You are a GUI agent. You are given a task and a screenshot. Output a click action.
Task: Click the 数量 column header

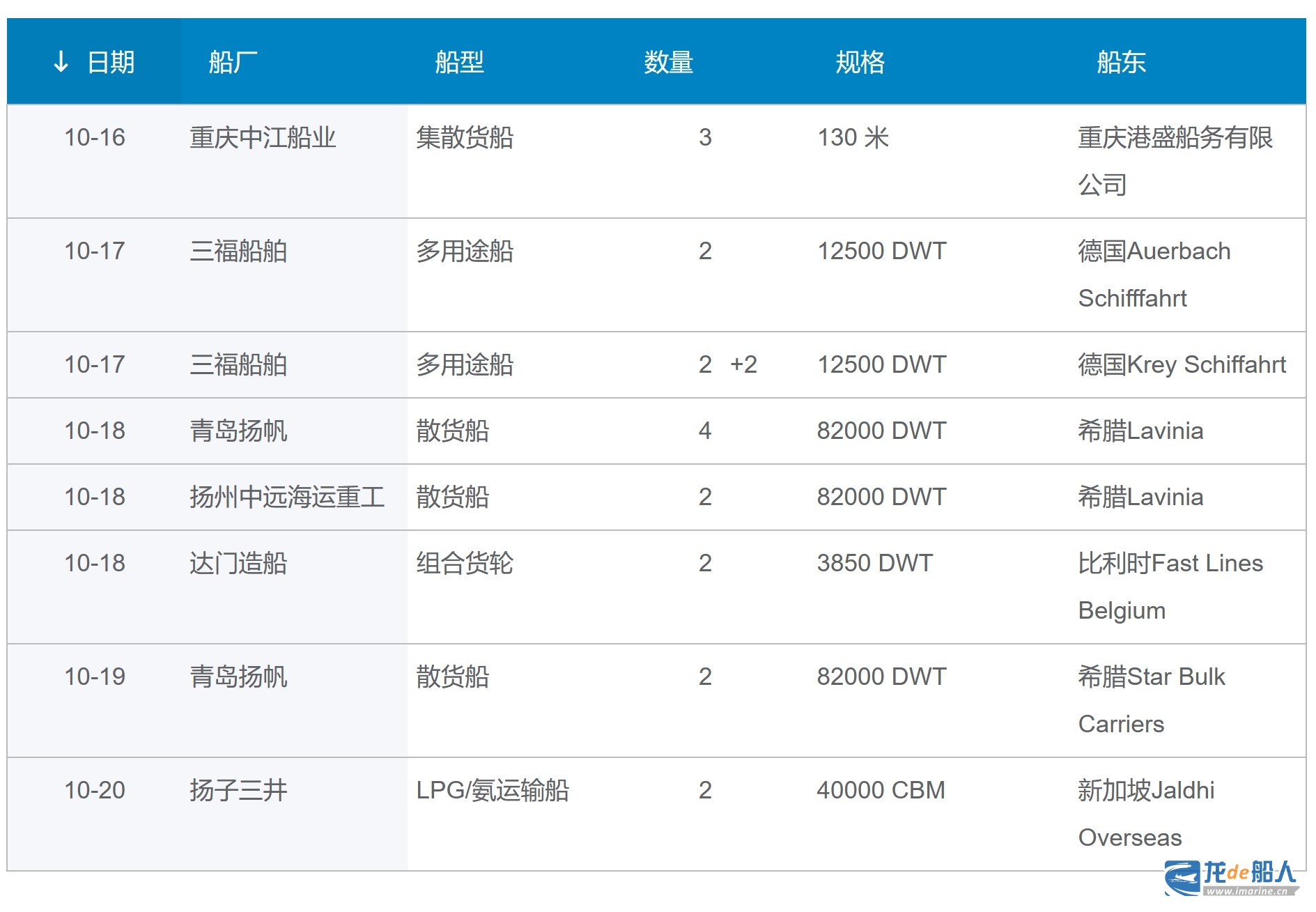pyautogui.click(x=668, y=62)
